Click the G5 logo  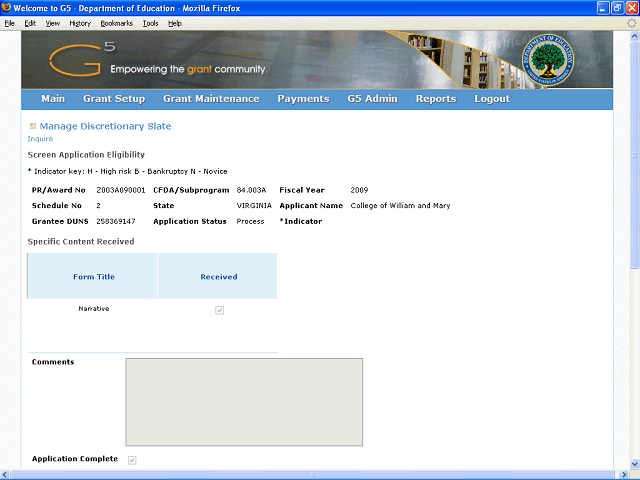point(82,60)
